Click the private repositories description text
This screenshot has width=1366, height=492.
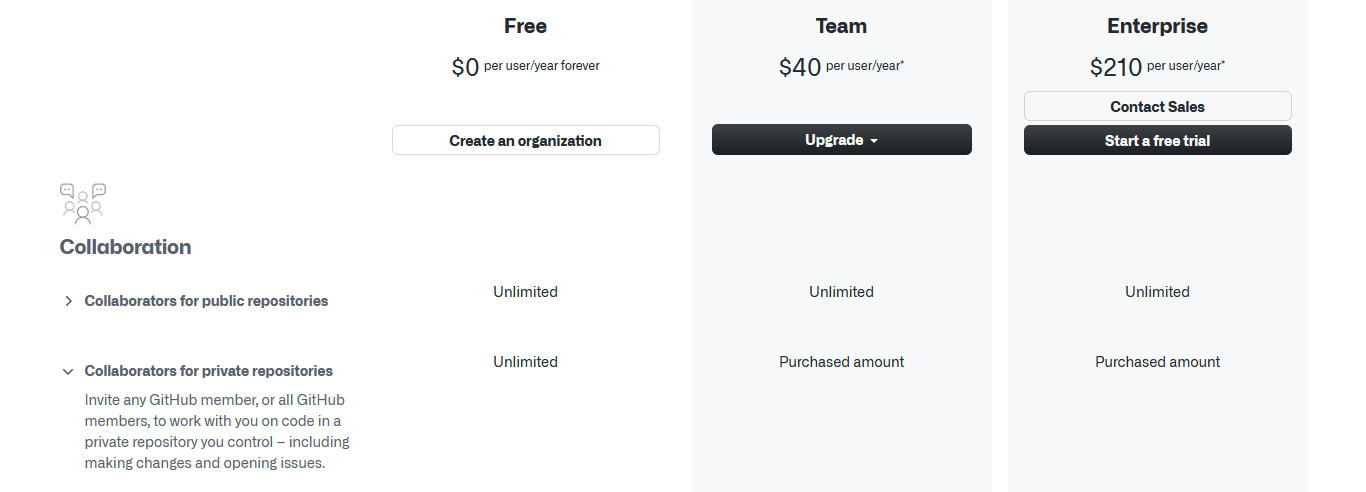tap(217, 431)
